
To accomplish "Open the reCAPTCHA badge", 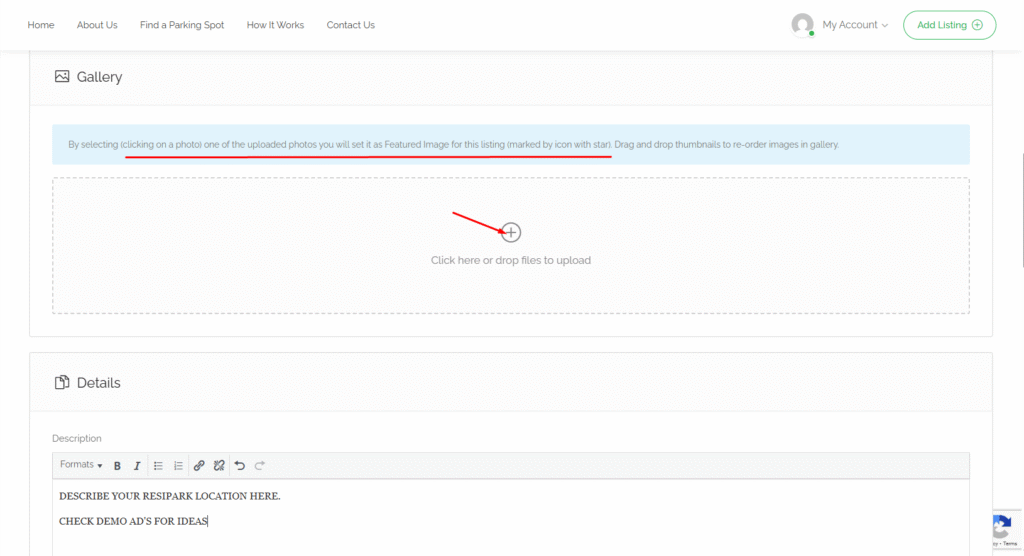I will click(1005, 528).
